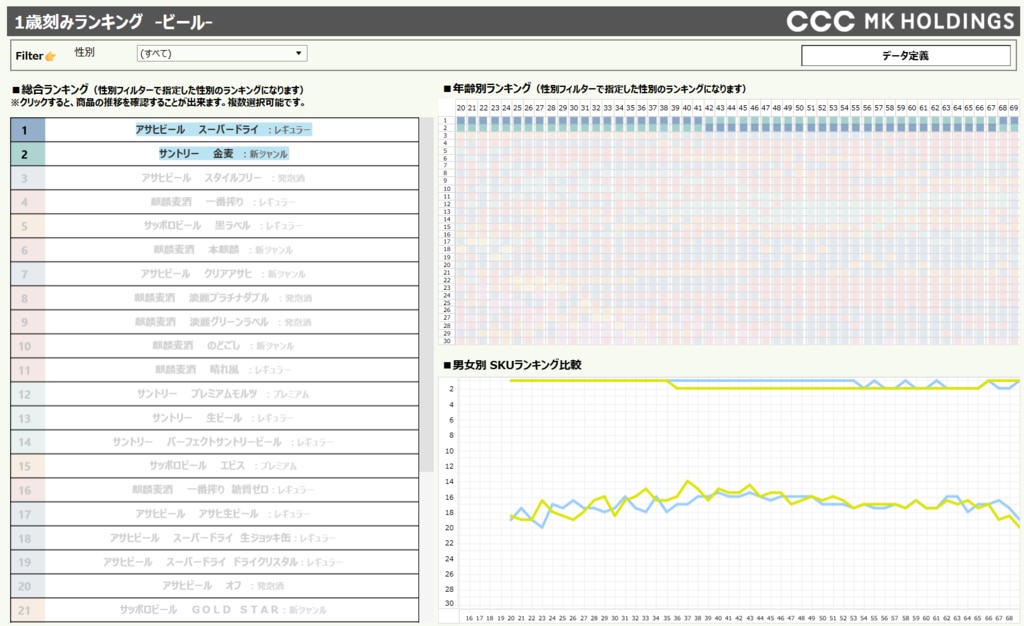Choose the アサヒビール スタイルフリー row
The image size is (1024, 626).
(215, 178)
